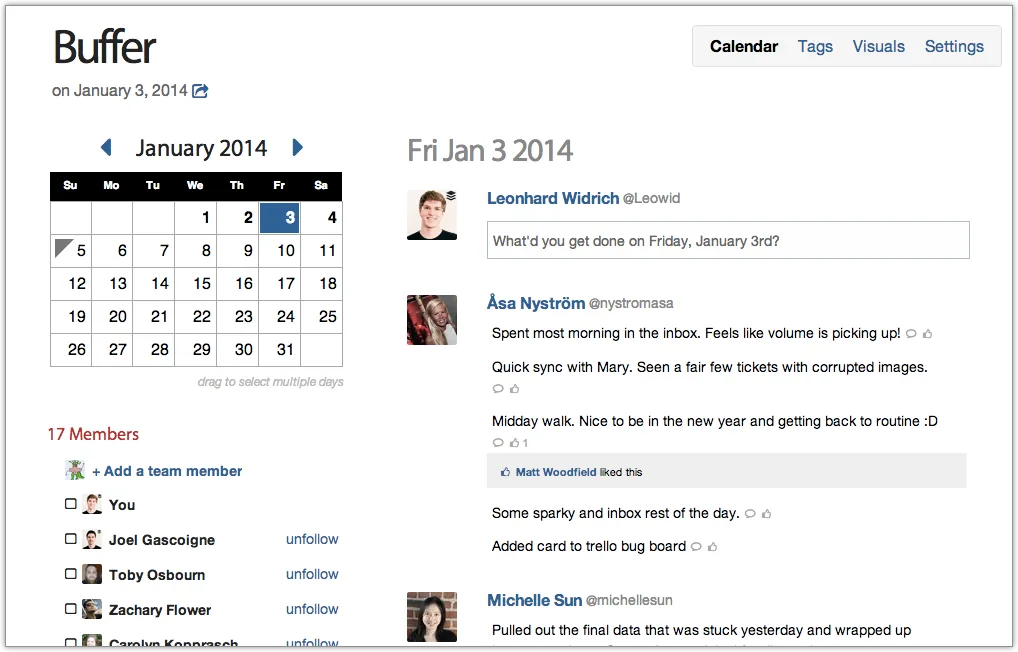Click the @michellesun handle

[629, 601]
